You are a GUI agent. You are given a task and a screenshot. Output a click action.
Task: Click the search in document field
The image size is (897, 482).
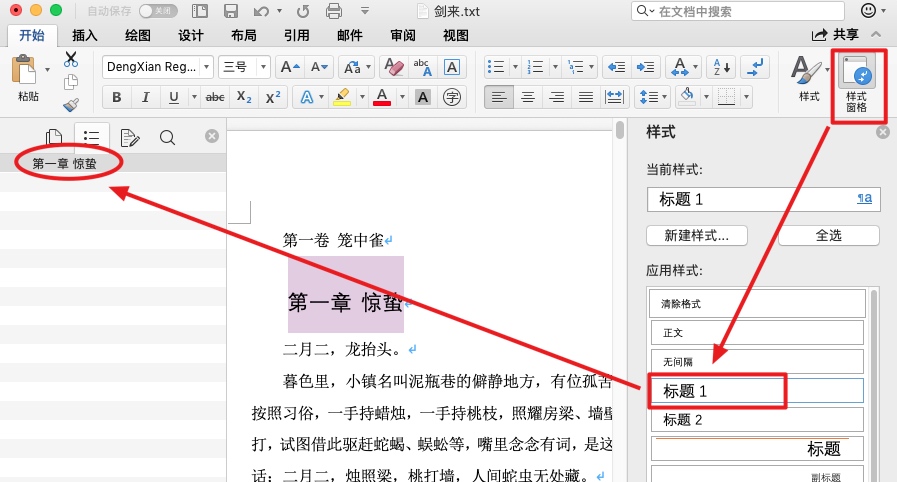pyautogui.click(x=738, y=11)
